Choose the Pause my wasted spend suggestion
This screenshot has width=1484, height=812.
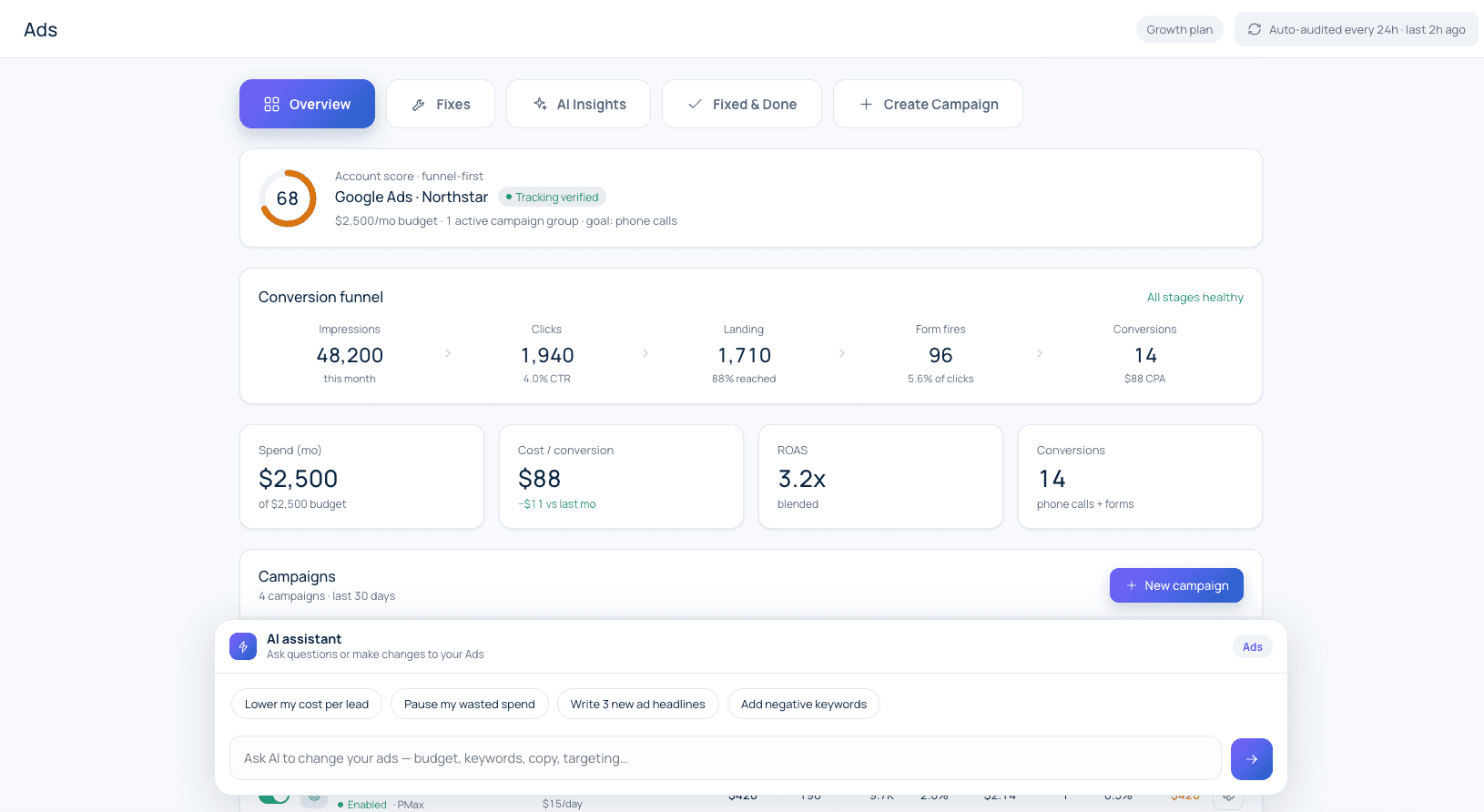(x=470, y=704)
